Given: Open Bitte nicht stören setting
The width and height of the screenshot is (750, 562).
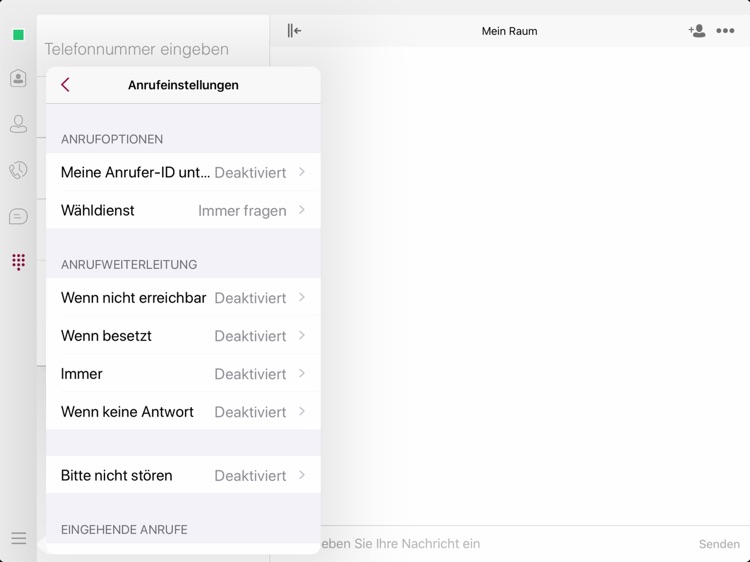Looking at the screenshot, I should click(x=183, y=475).
